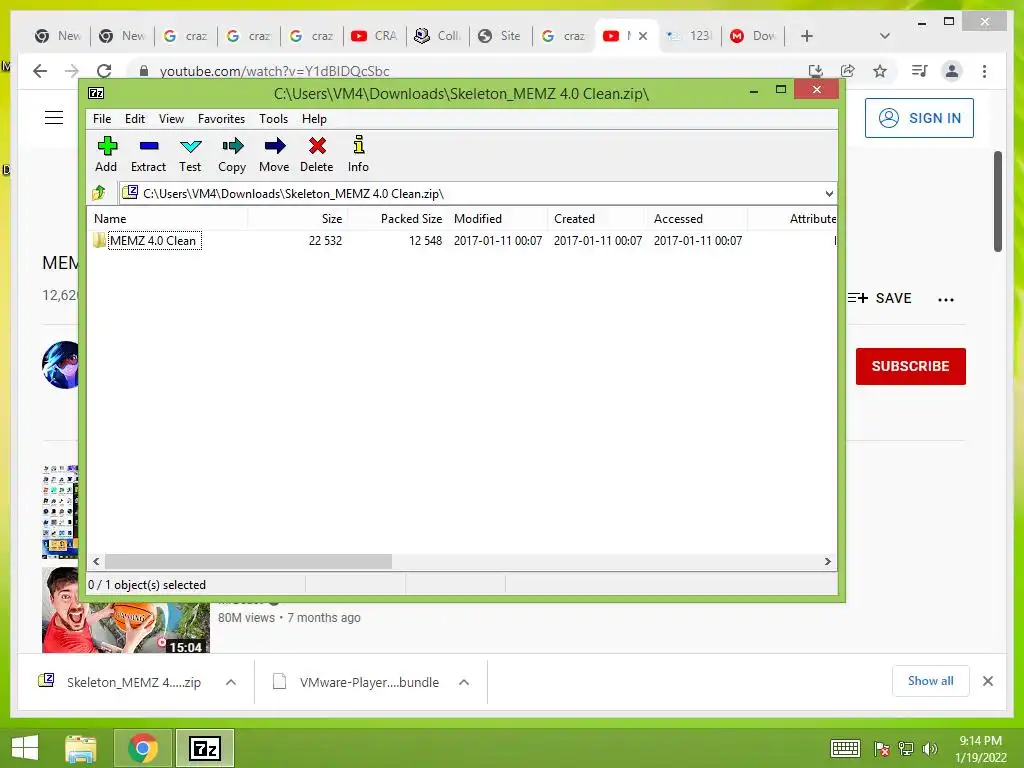Image resolution: width=1024 pixels, height=768 pixels.
Task: Sort by the Size column header
Action: point(297,219)
